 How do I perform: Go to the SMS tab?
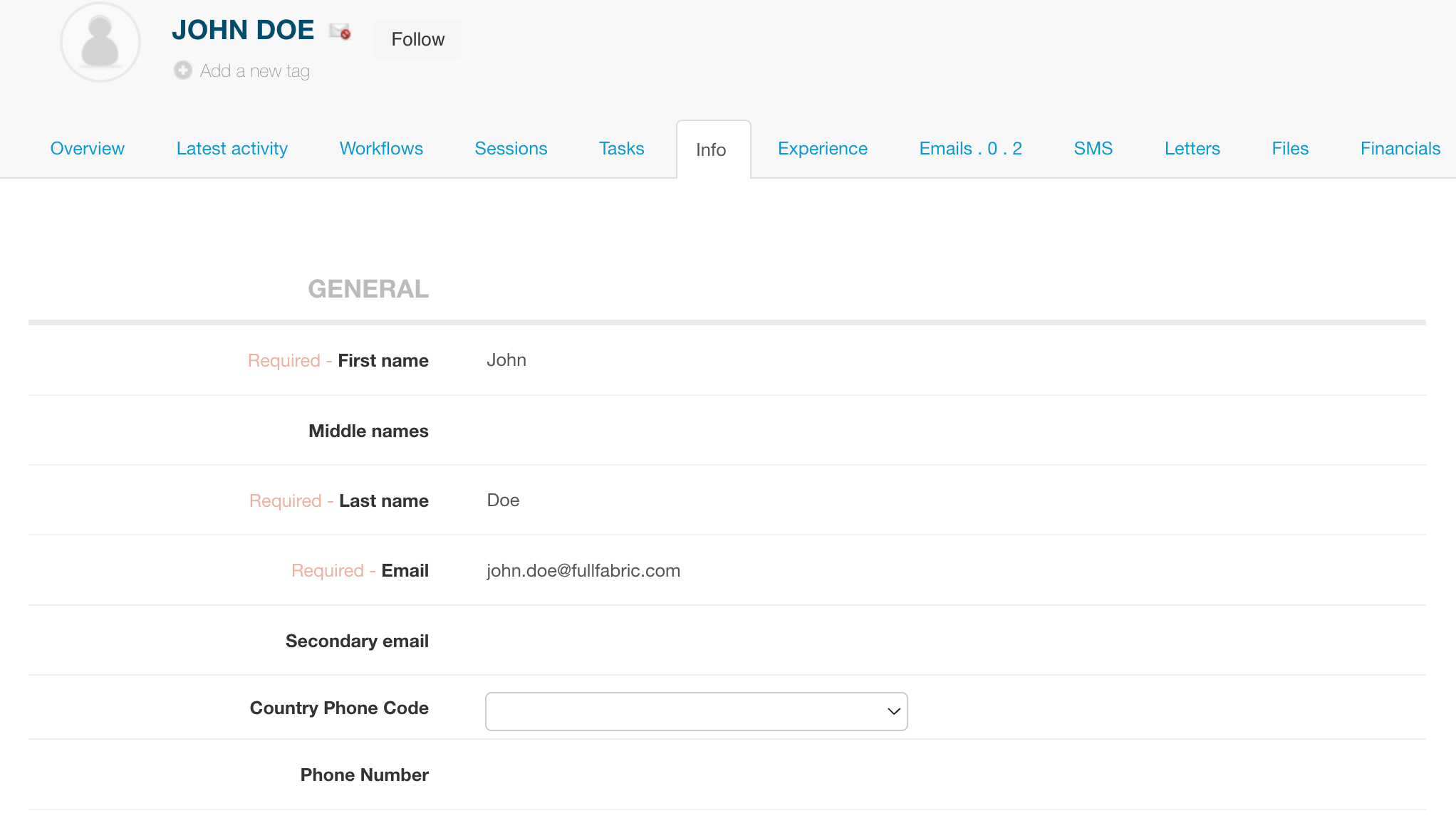1093,148
